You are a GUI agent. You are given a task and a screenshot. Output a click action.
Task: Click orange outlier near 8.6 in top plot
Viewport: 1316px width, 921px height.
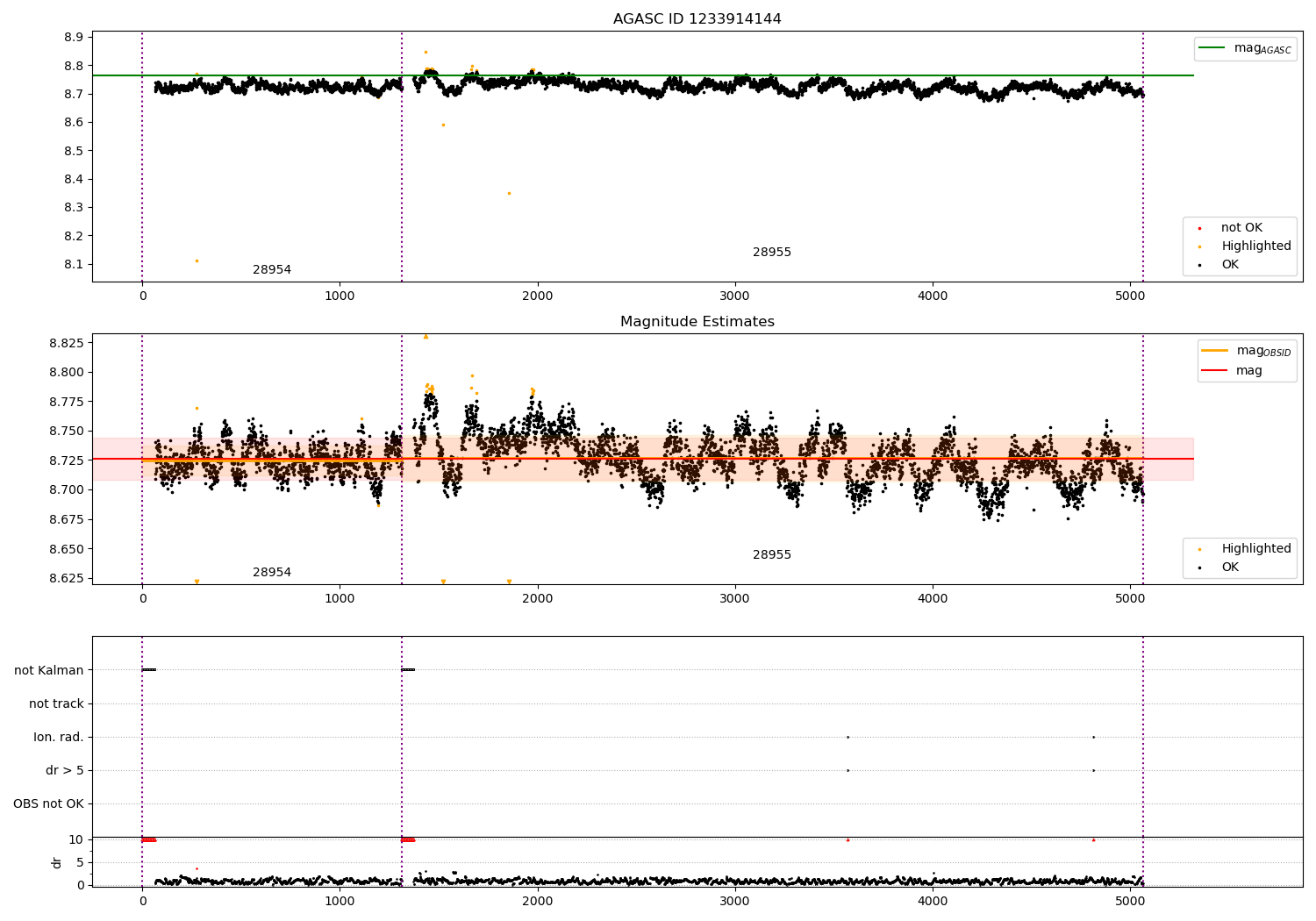(443, 125)
